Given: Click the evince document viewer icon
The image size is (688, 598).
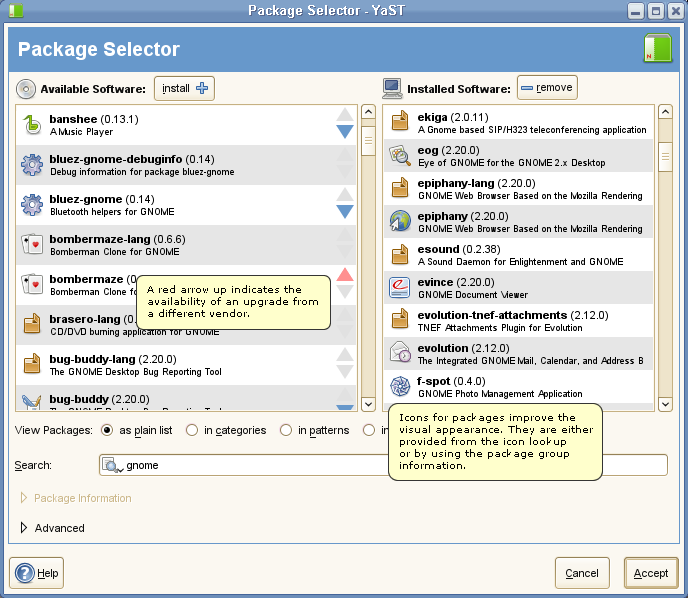Looking at the screenshot, I should coord(400,287).
